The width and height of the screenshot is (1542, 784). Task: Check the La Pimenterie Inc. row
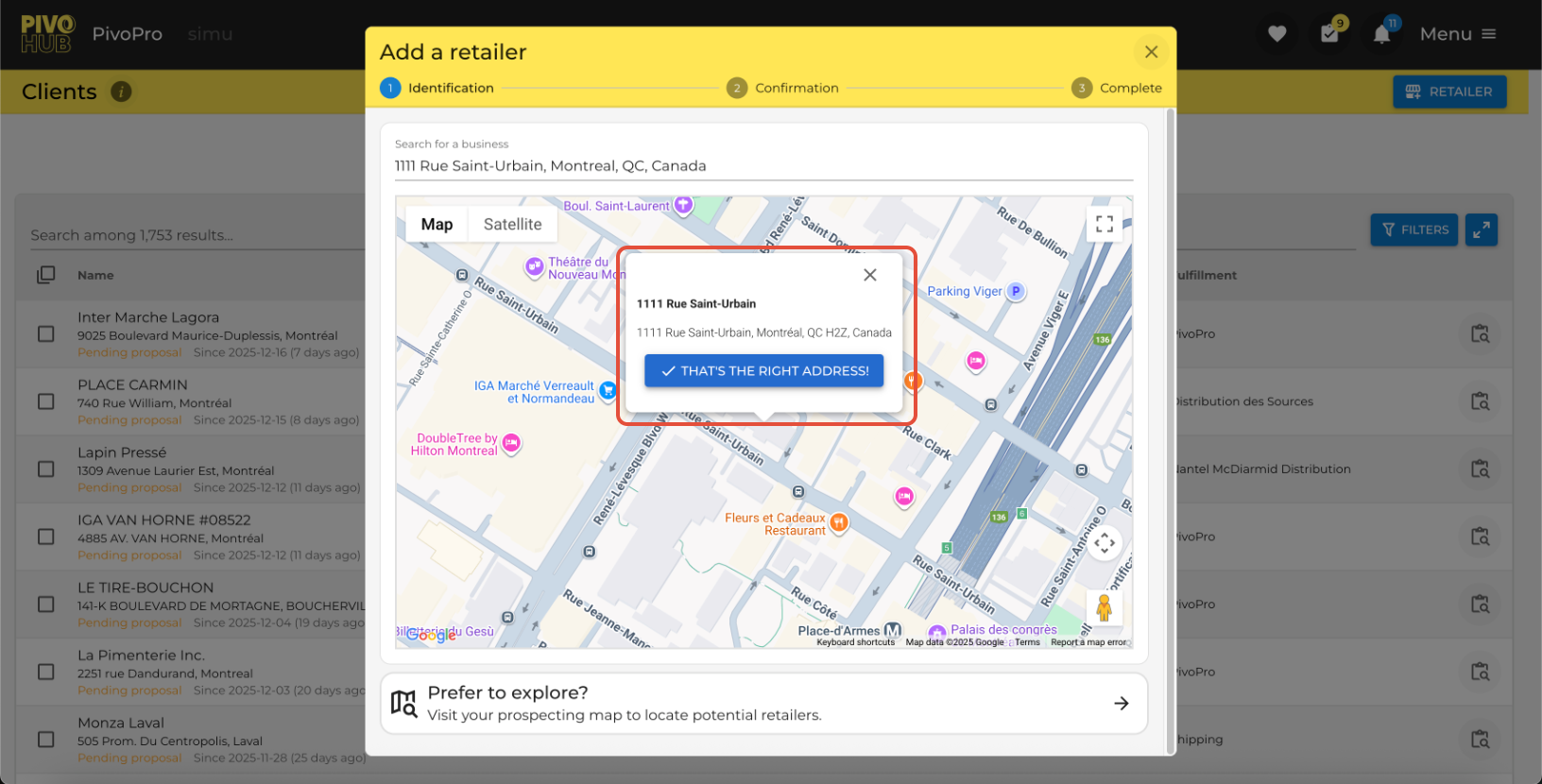coord(45,672)
